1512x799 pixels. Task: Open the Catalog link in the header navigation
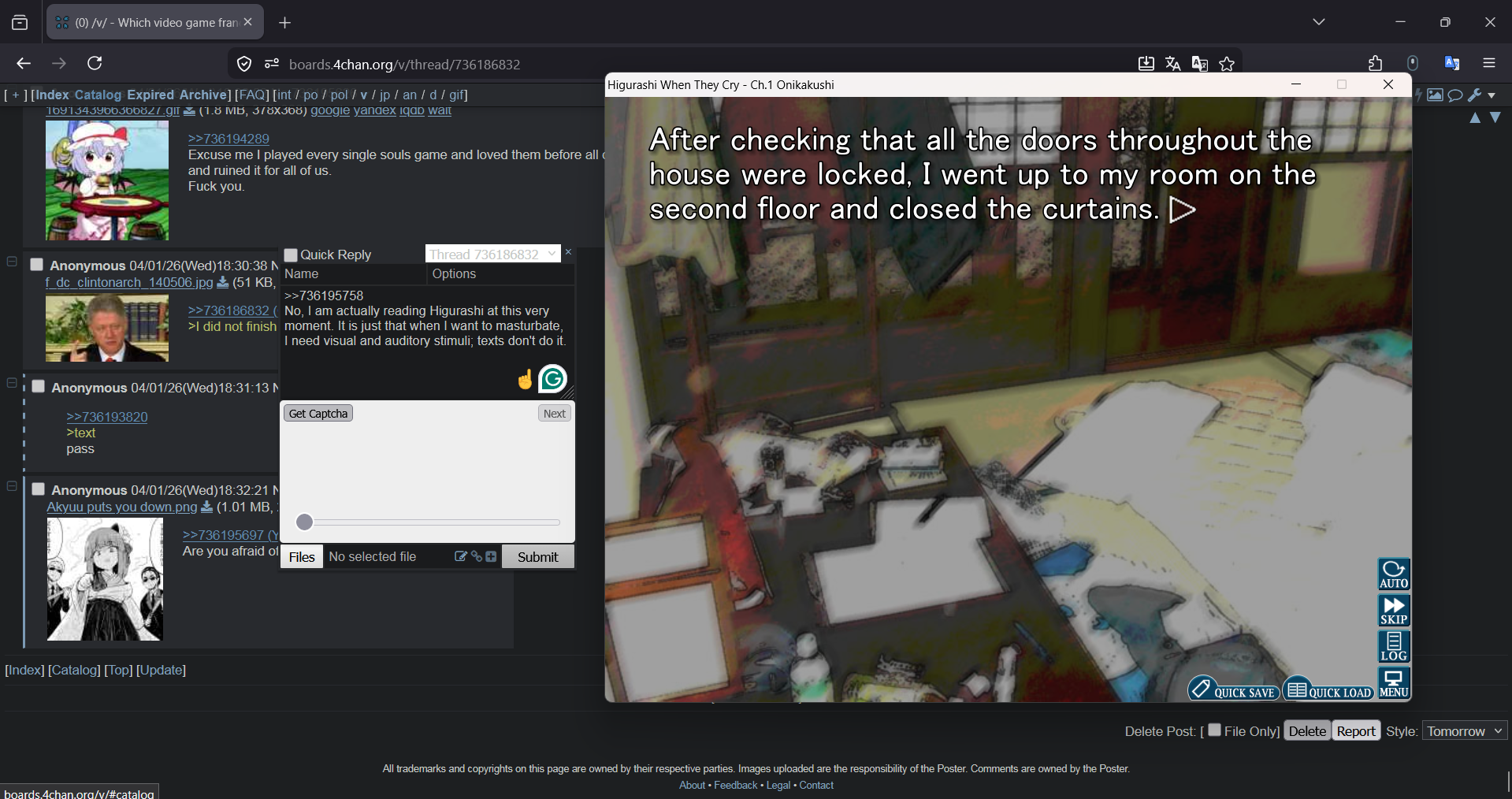[98, 95]
